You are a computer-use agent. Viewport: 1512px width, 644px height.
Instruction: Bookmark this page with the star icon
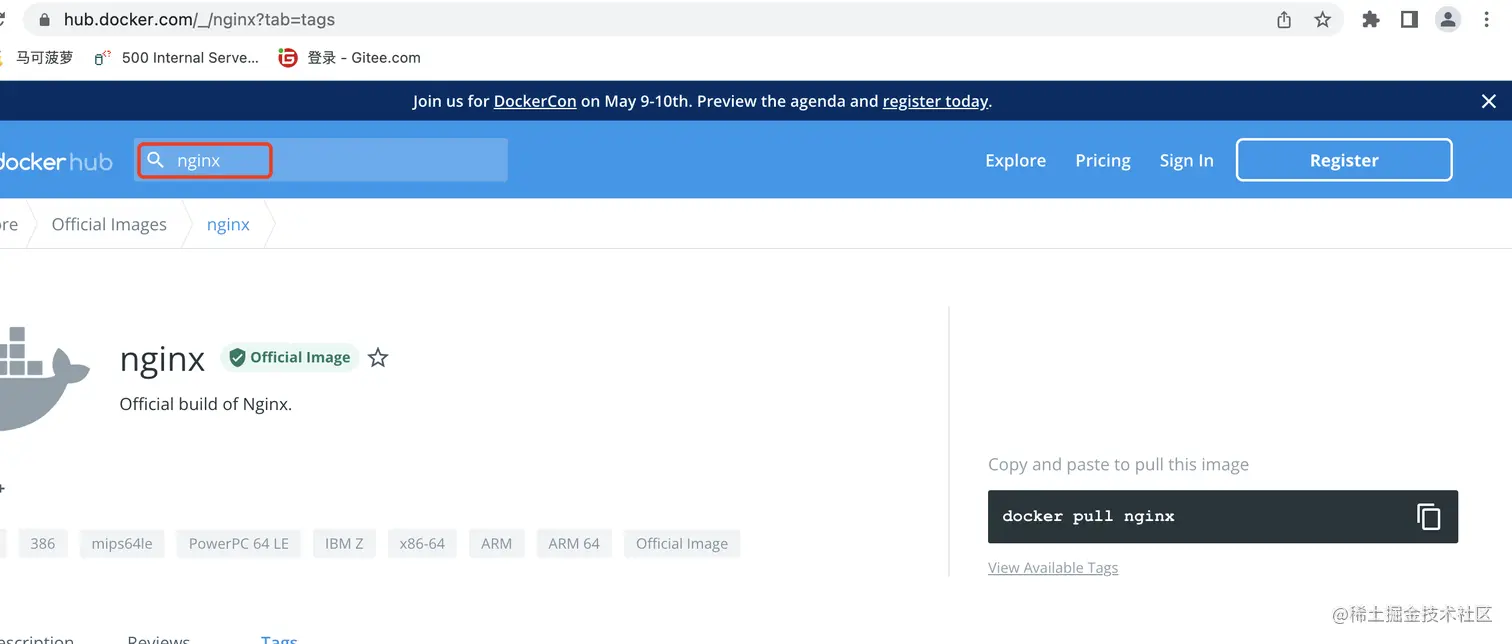[x=1322, y=20]
